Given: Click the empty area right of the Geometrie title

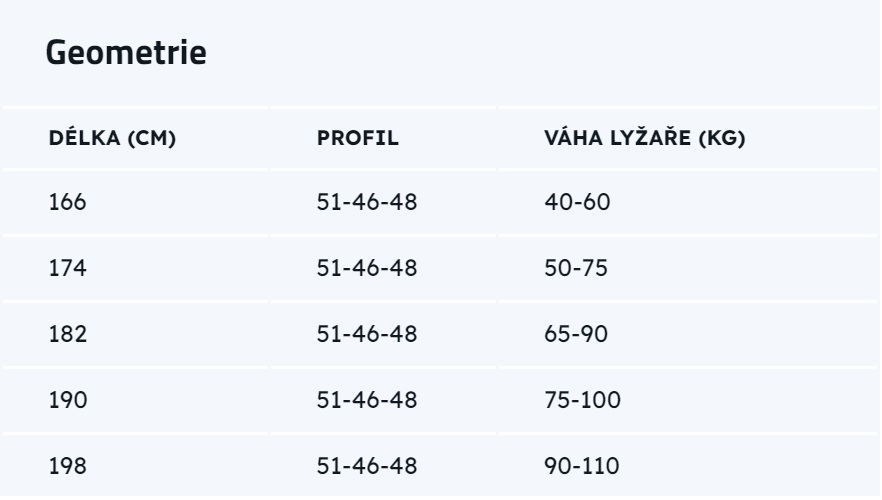Looking at the screenshot, I should (x=540, y=53).
